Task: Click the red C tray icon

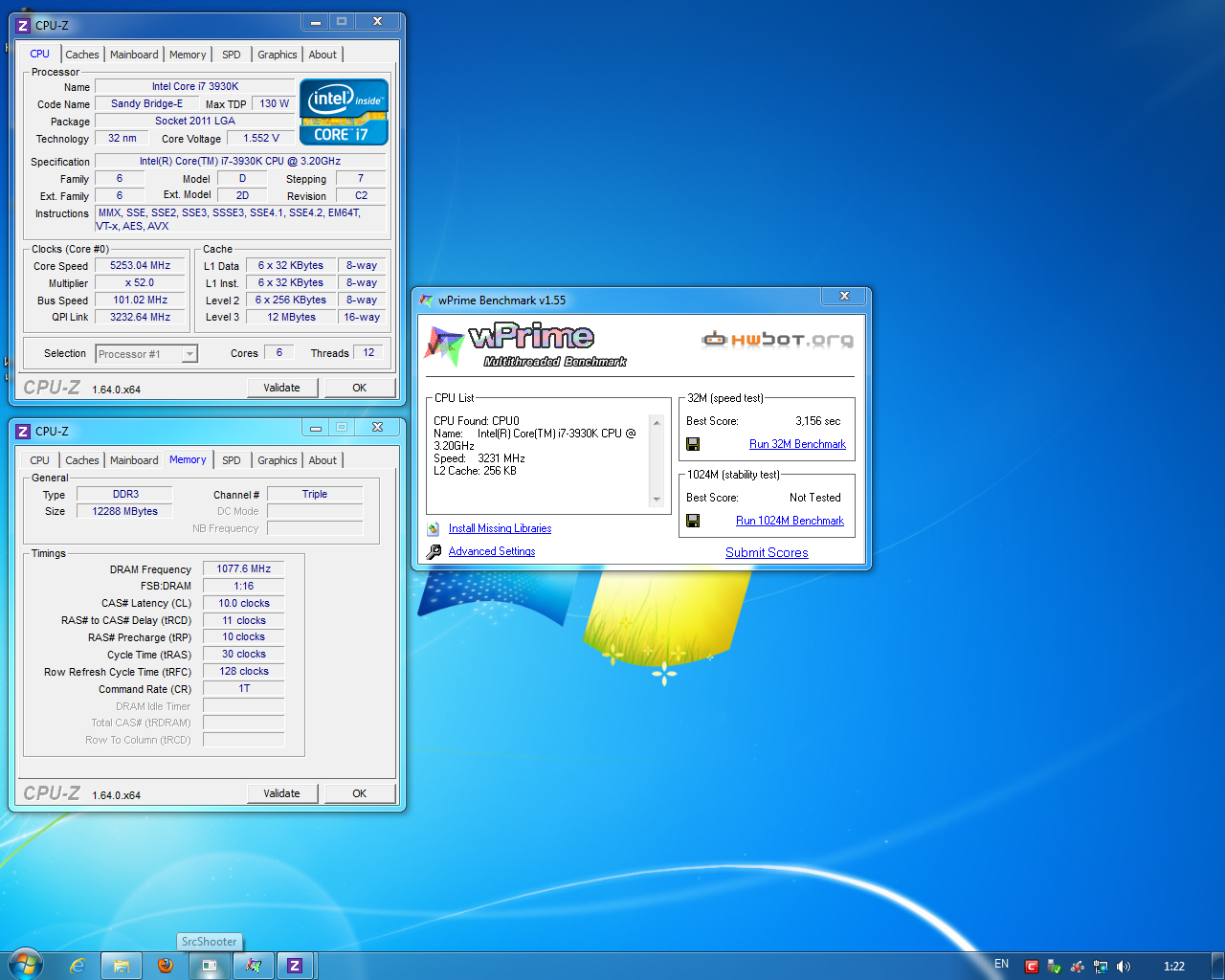Action: [1032, 967]
